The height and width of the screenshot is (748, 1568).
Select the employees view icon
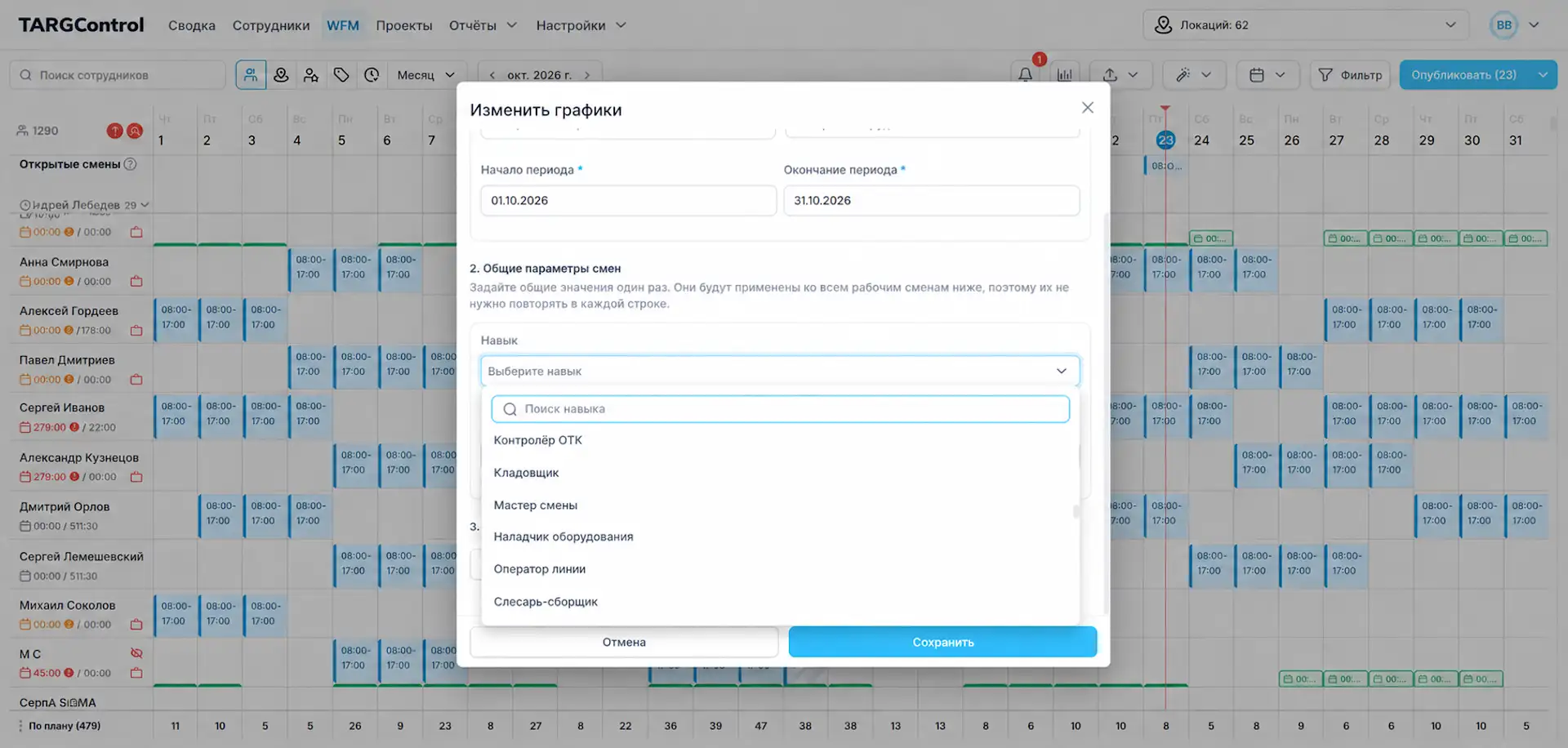pyautogui.click(x=251, y=75)
